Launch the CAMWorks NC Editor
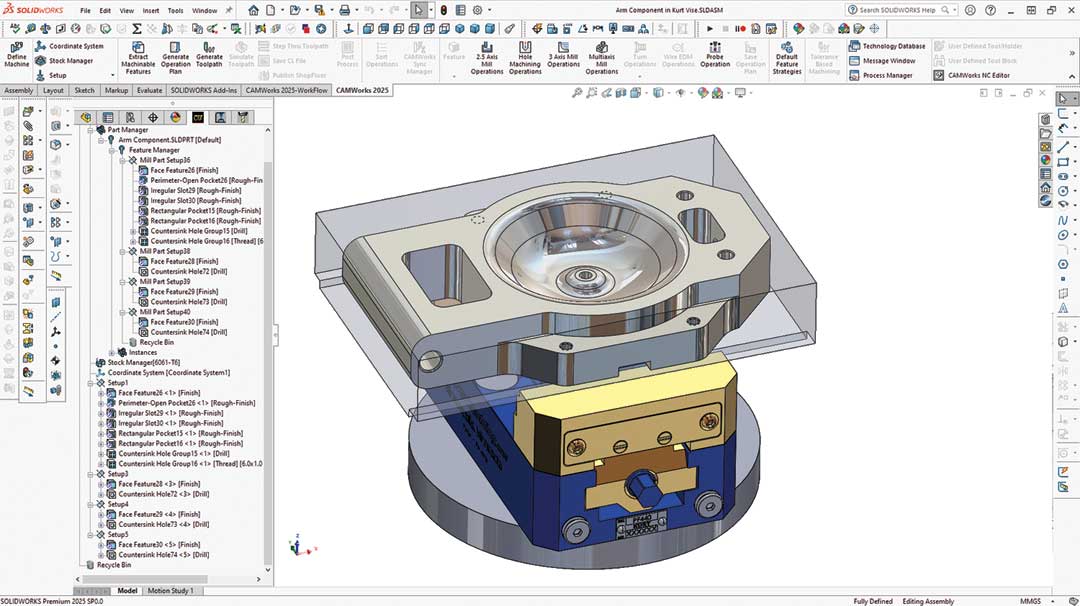Image resolution: width=1080 pixels, height=606 pixels. (977, 75)
